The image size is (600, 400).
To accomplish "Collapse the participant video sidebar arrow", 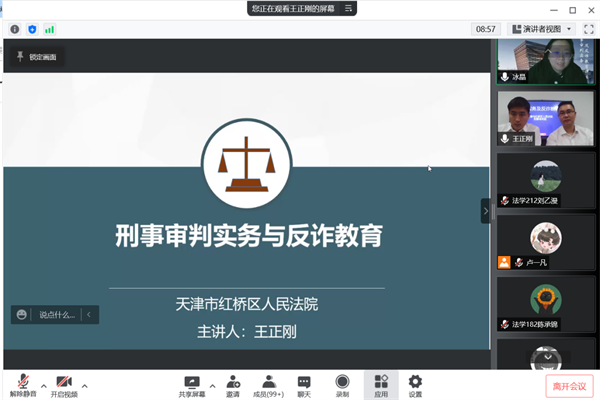I will tap(486, 211).
